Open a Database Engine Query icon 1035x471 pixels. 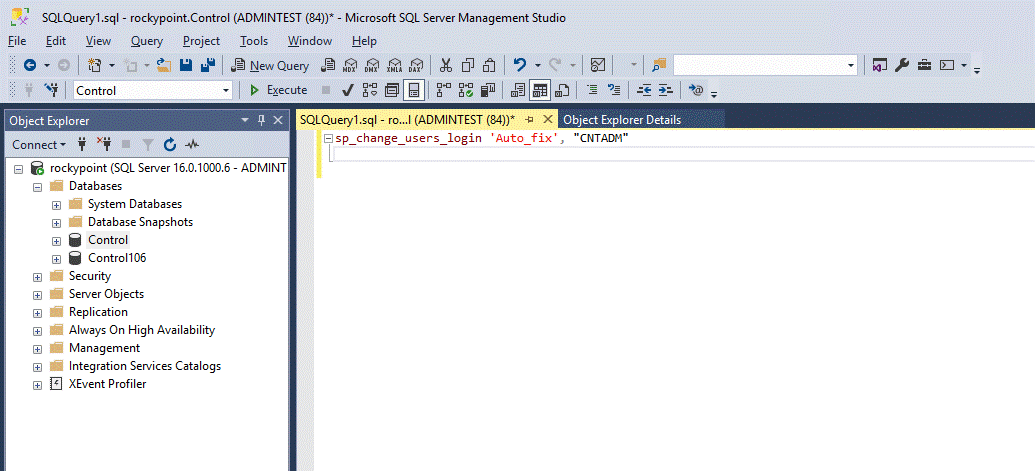(x=327, y=65)
